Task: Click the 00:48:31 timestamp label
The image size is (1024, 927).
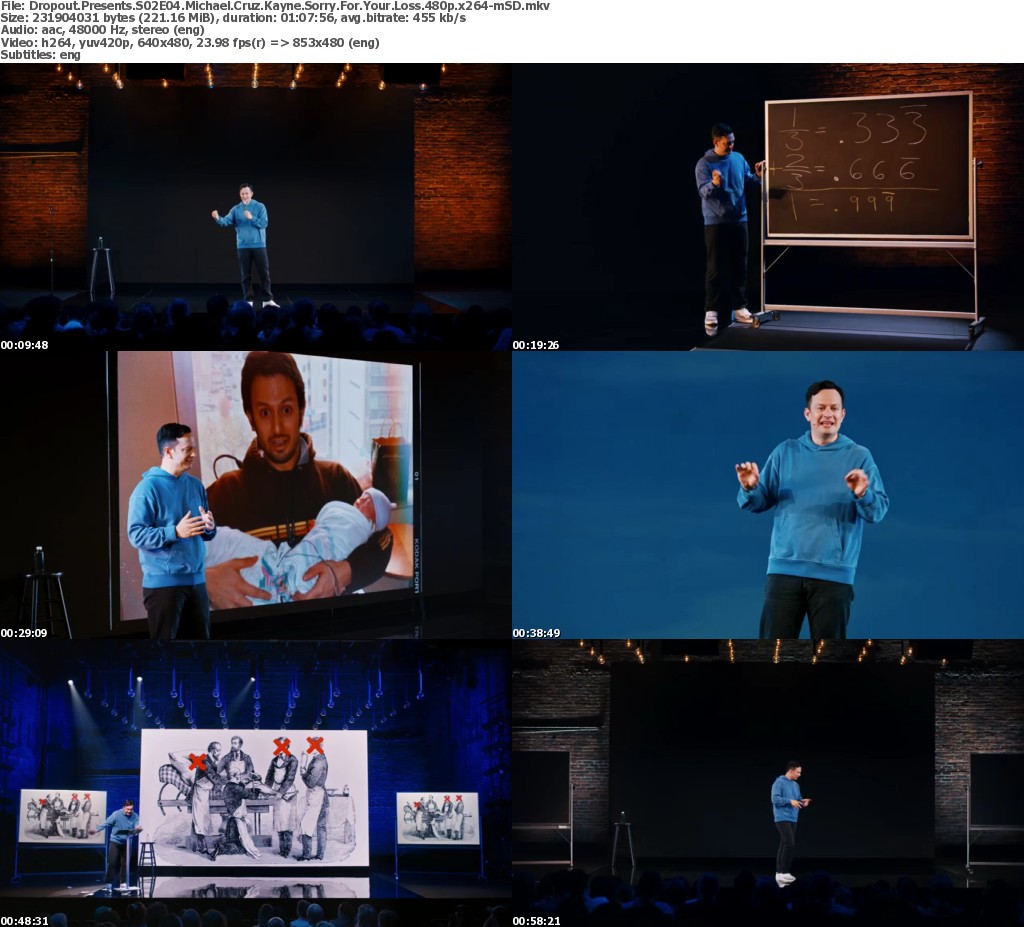Action: click(x=25, y=920)
